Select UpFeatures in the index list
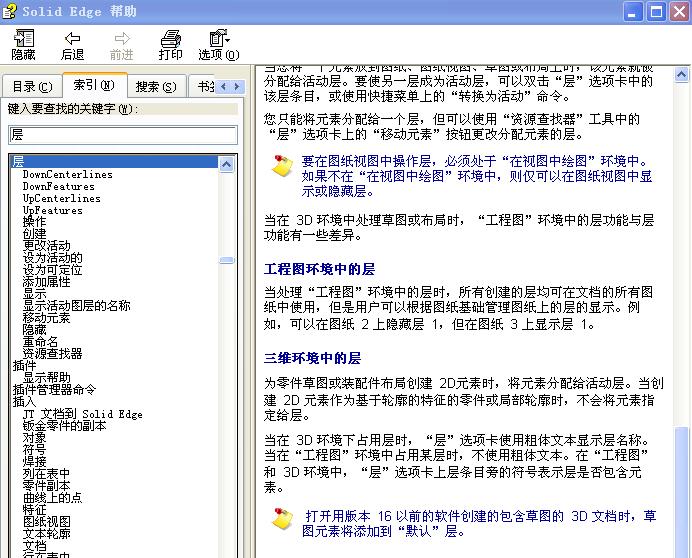 coord(53,210)
